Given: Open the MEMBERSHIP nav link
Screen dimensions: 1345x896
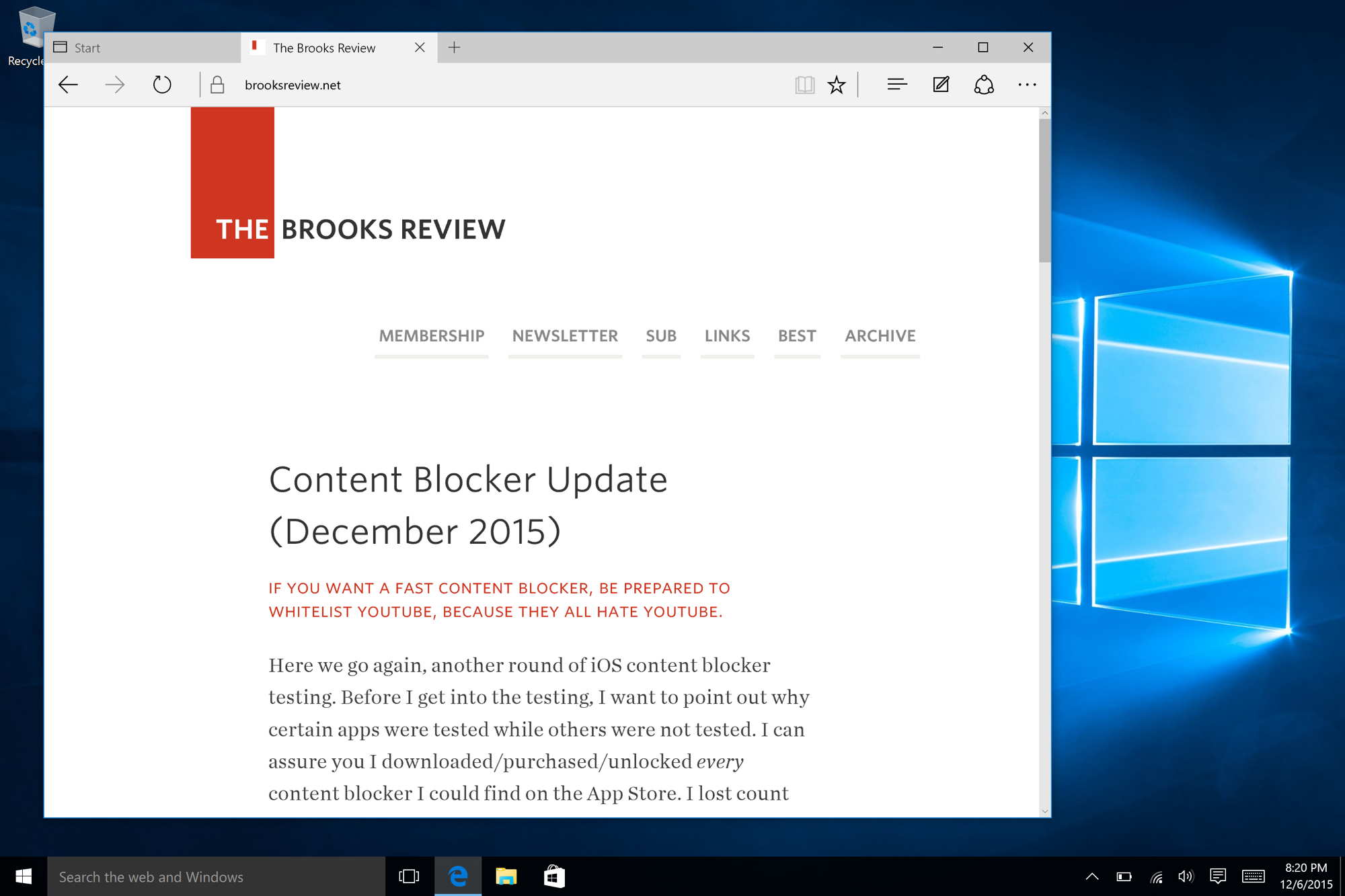Looking at the screenshot, I should click(x=432, y=336).
